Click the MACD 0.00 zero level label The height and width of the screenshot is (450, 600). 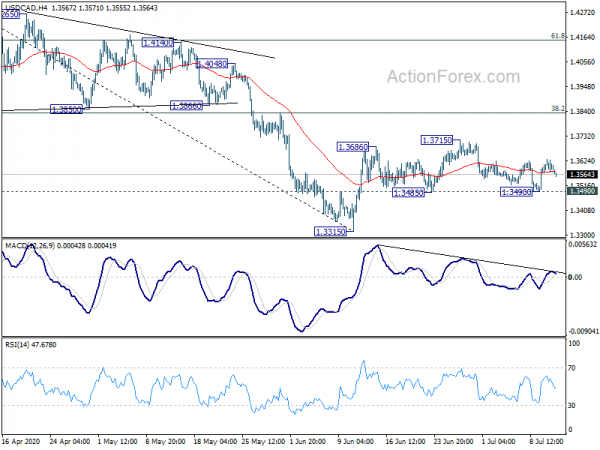coord(575,277)
